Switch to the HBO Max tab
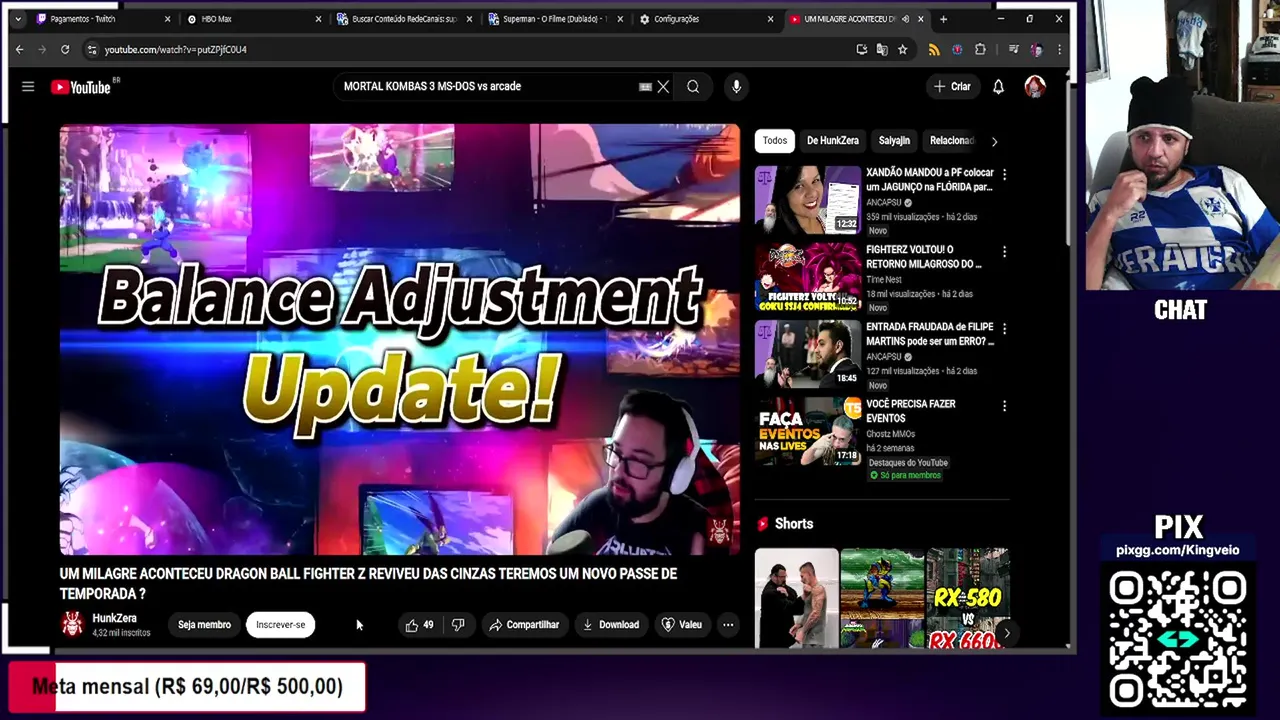 pyautogui.click(x=256, y=19)
